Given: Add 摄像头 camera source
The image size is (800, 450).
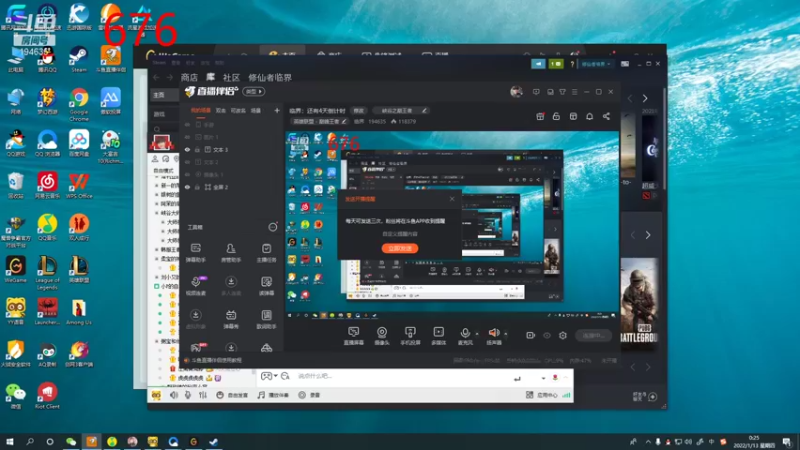Looking at the screenshot, I should tap(382, 336).
